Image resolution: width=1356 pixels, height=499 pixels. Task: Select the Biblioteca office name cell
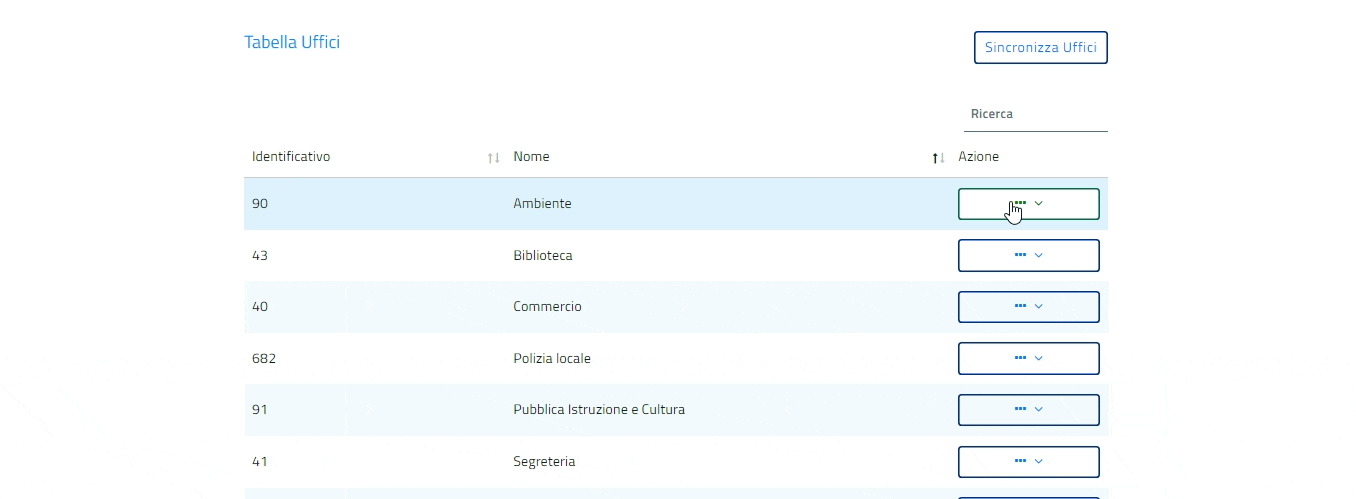pyautogui.click(x=543, y=256)
